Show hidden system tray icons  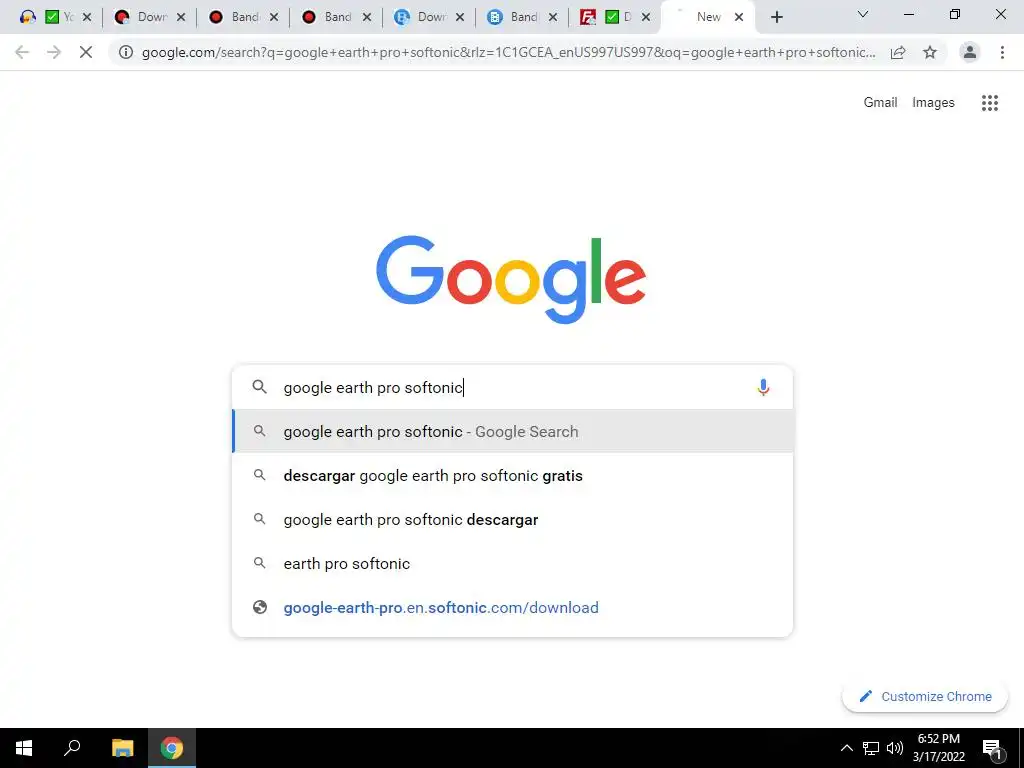pos(846,748)
